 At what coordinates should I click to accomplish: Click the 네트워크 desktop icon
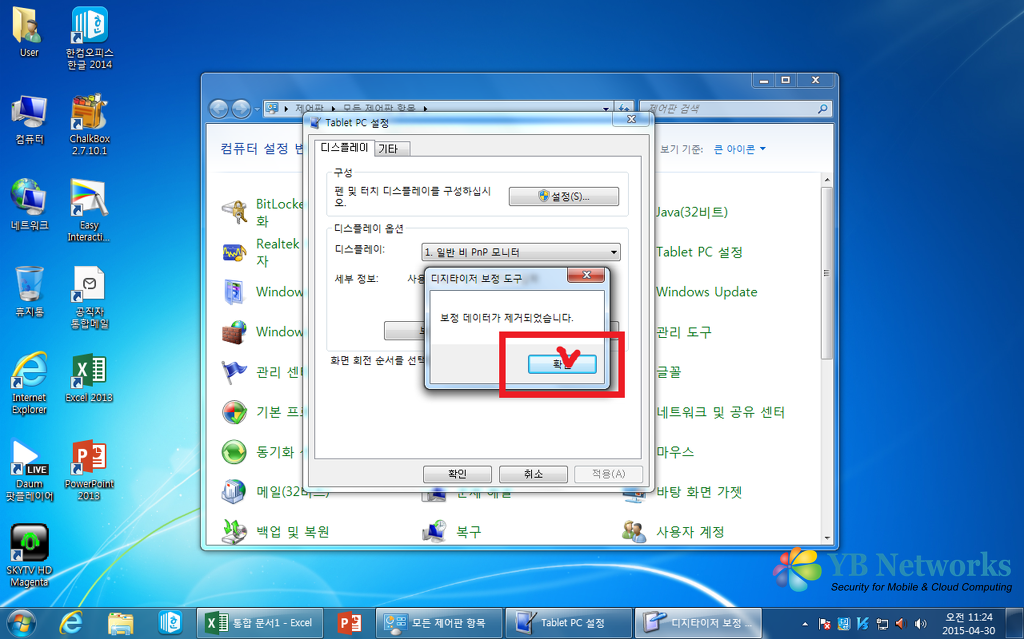coord(29,206)
